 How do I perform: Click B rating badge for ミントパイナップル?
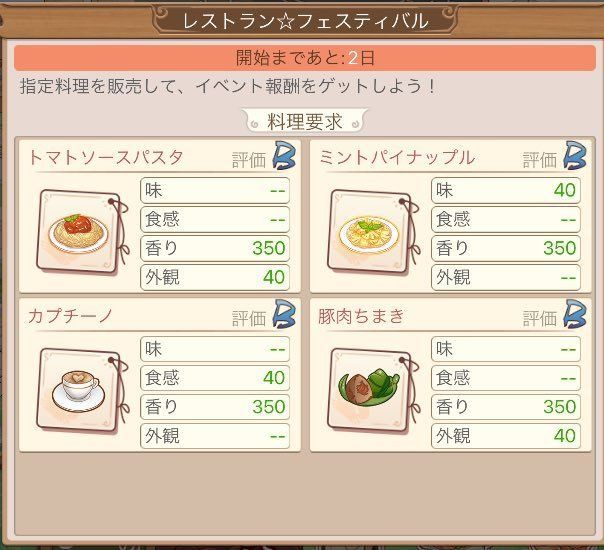click(573, 157)
